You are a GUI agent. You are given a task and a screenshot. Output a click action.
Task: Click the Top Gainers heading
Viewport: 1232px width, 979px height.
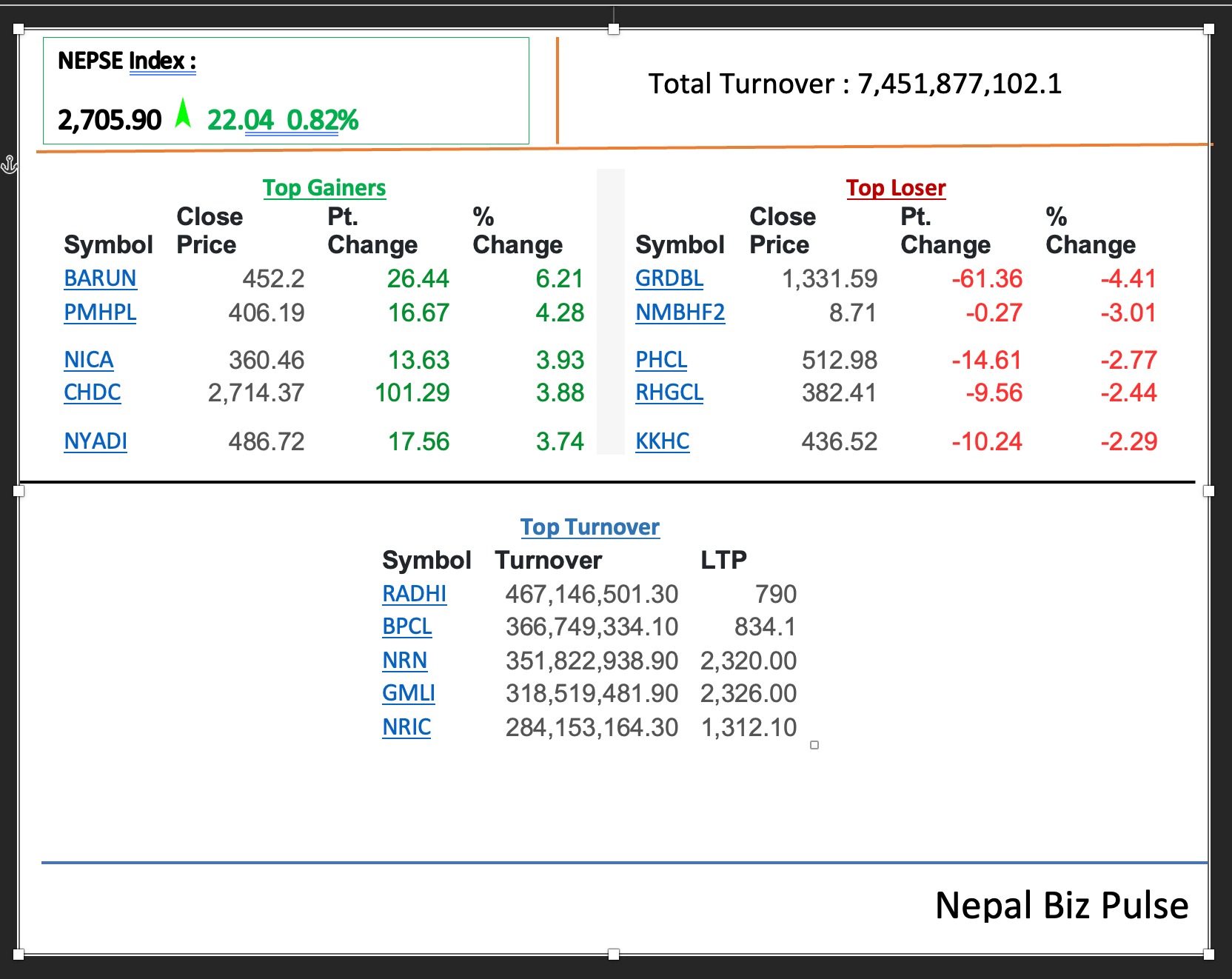coord(324,188)
